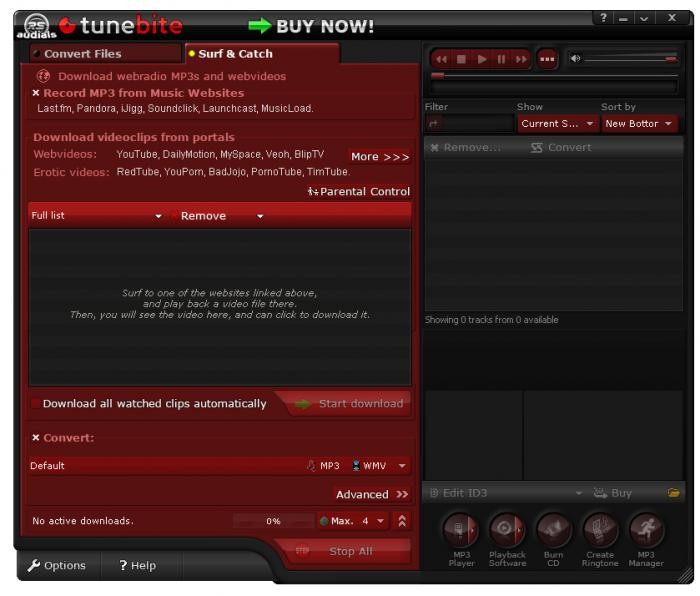Enable Download all watched clips automatically
This screenshot has height=596, width=700.
pyautogui.click(x=37, y=404)
